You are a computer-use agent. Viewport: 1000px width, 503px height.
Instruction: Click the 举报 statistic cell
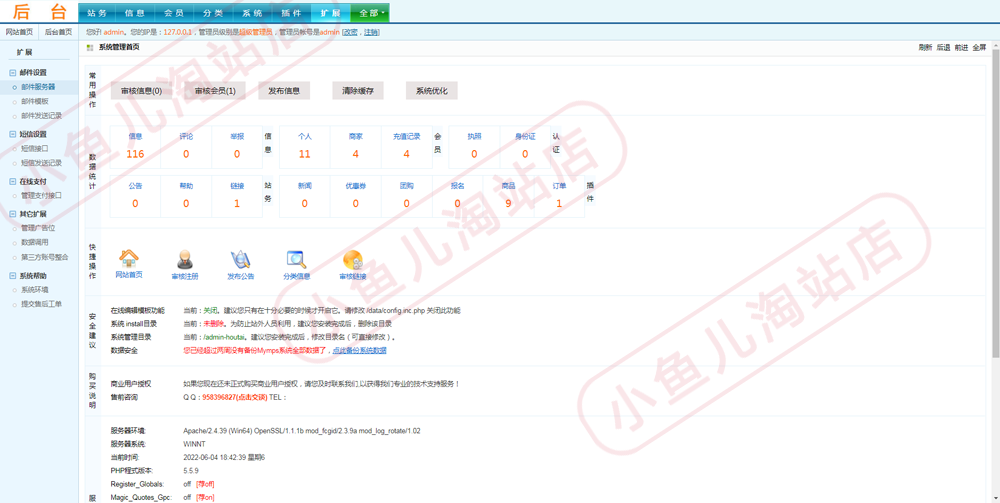point(237,147)
